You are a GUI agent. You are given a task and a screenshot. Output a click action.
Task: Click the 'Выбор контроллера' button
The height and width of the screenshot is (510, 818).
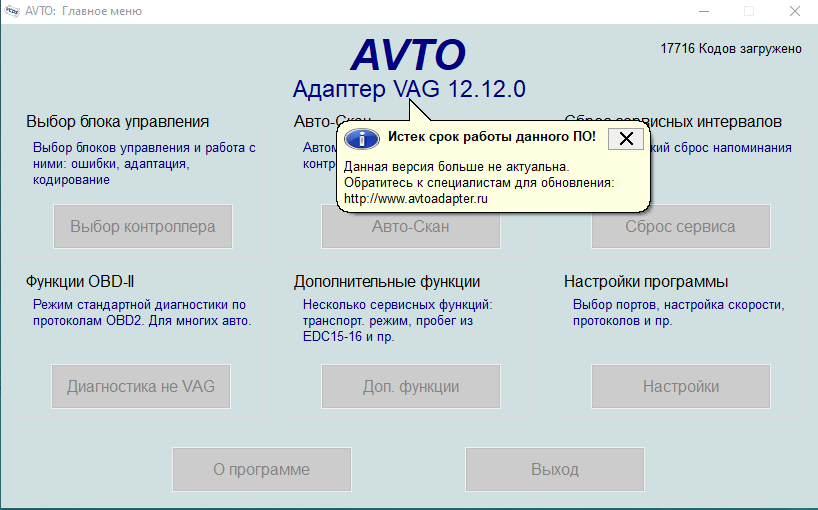[x=142, y=227]
